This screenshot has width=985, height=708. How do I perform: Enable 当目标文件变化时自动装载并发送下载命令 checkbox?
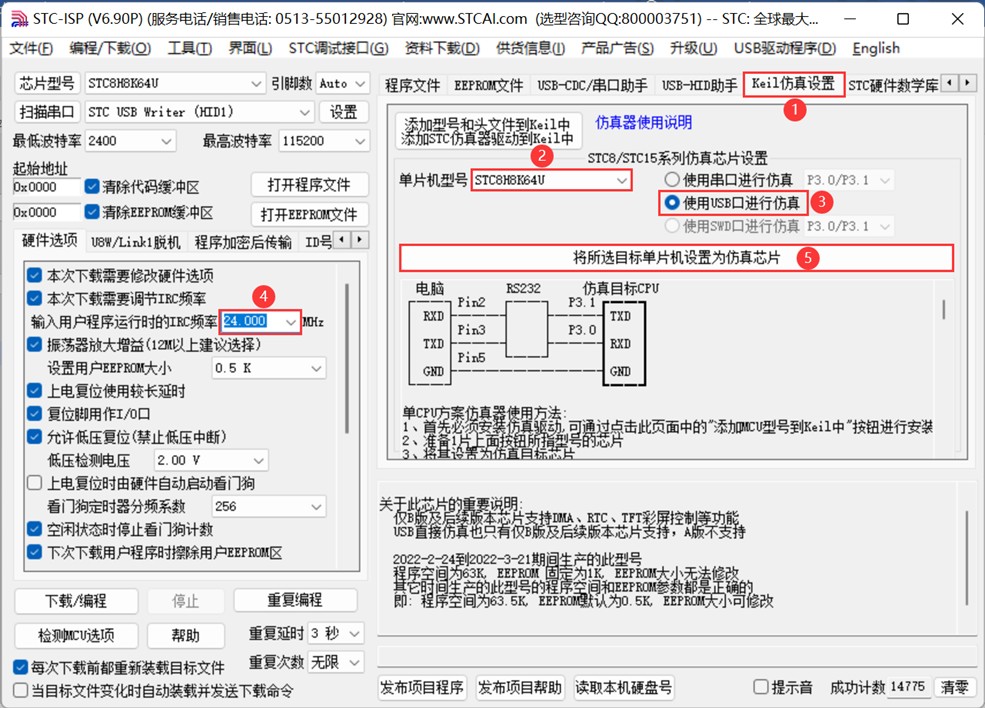tap(20, 690)
